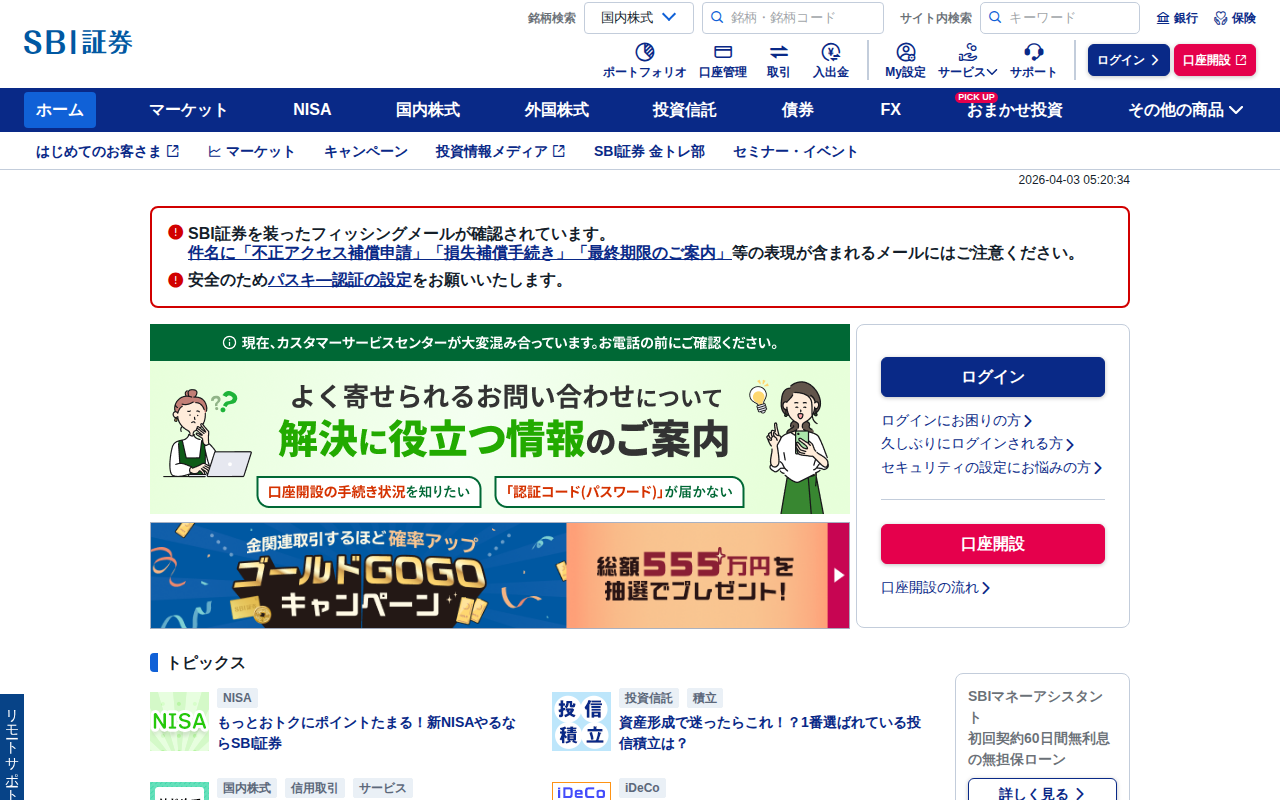
Task: Open the リモートサポート side tab
Action: pyautogui.click(x=12, y=748)
